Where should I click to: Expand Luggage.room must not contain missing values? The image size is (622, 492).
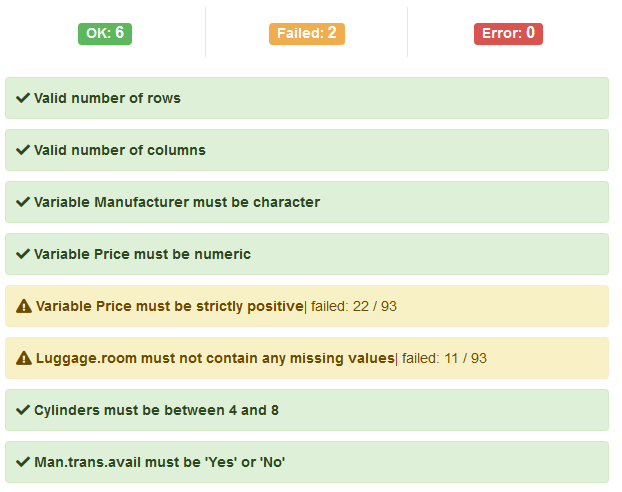pyautogui.click(x=215, y=358)
